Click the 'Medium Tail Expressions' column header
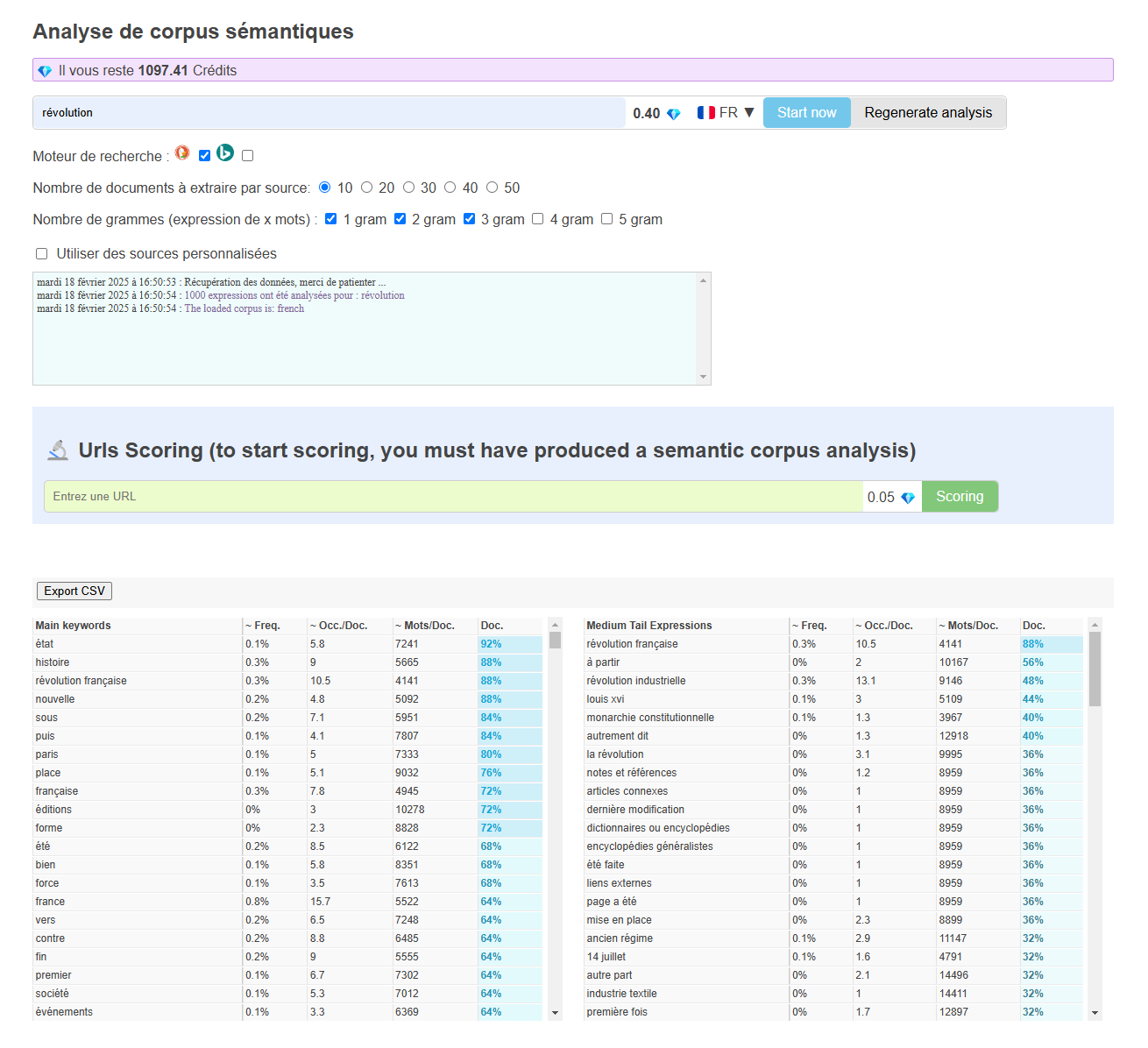 coord(648,626)
